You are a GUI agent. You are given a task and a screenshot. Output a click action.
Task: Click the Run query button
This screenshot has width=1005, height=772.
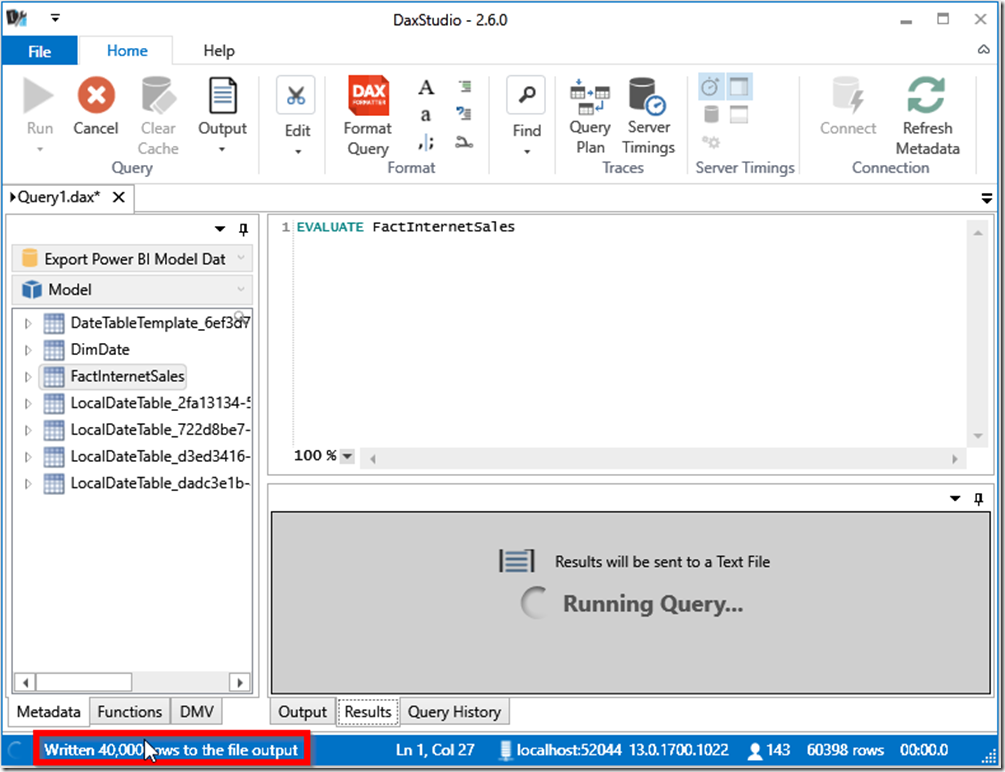tap(39, 106)
